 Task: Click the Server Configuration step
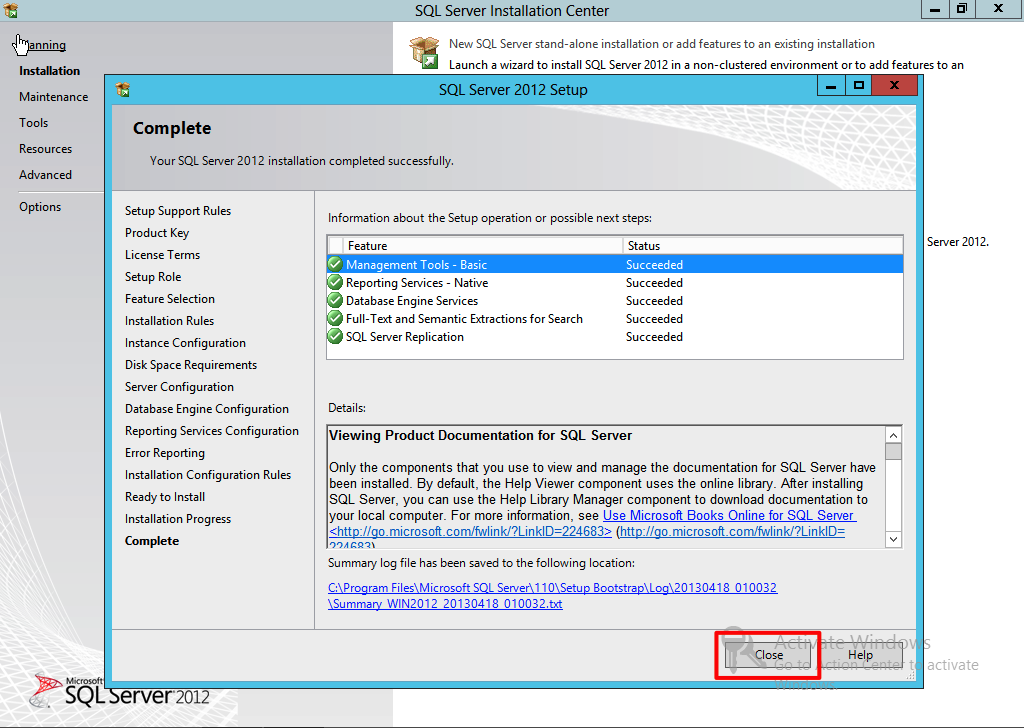180,387
